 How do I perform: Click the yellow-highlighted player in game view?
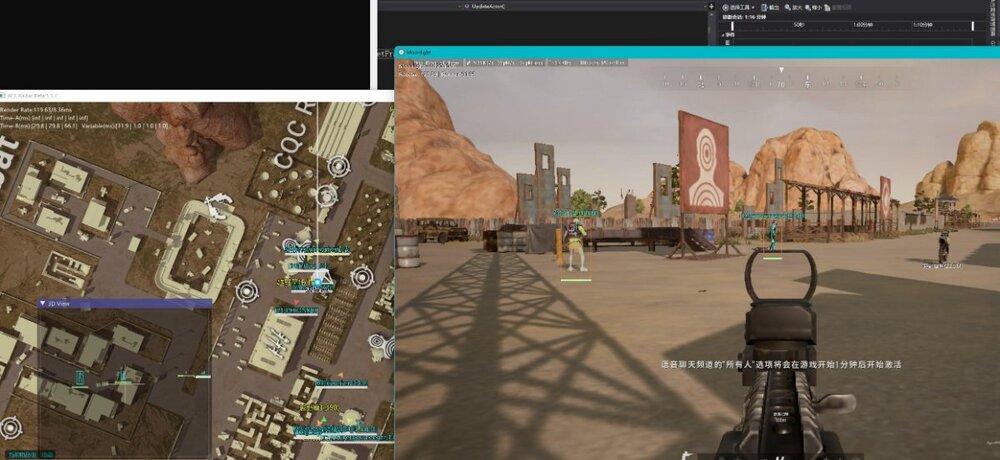[x=575, y=246]
